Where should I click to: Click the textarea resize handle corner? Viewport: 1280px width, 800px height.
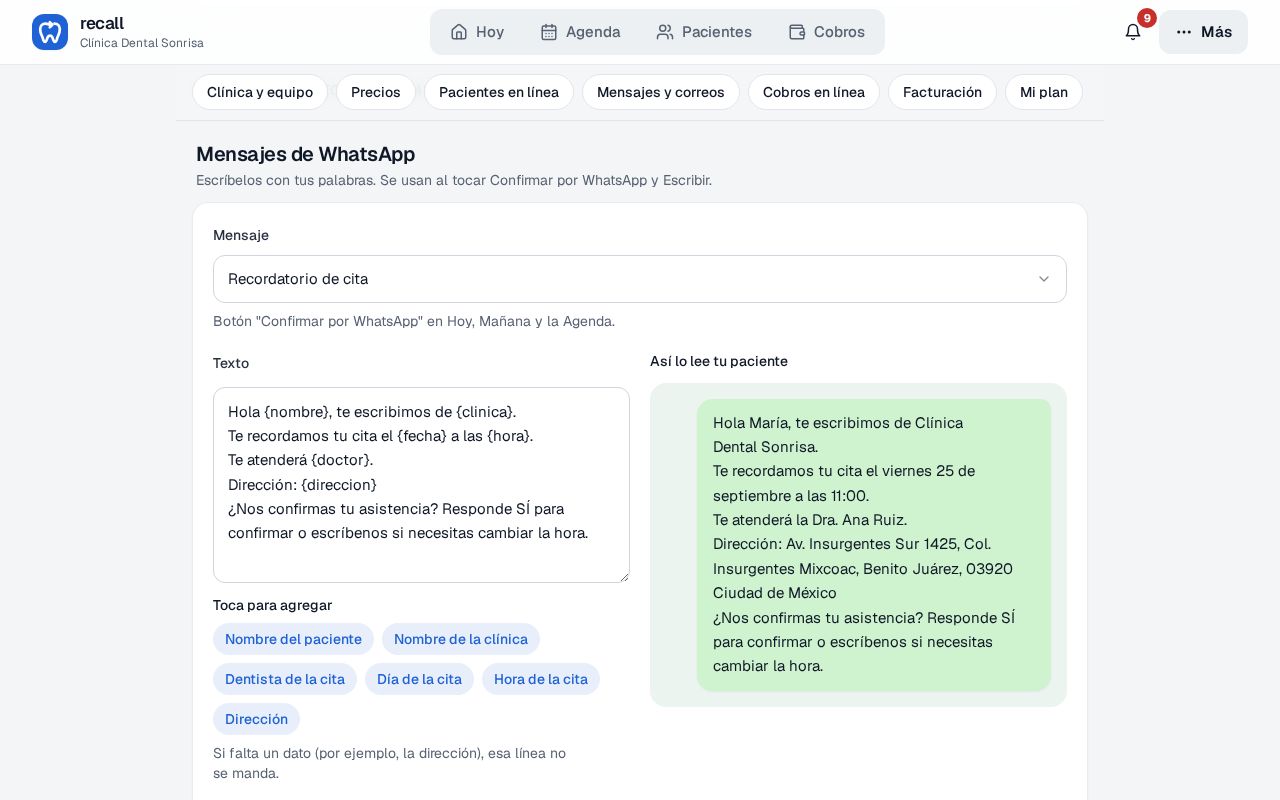click(x=623, y=576)
